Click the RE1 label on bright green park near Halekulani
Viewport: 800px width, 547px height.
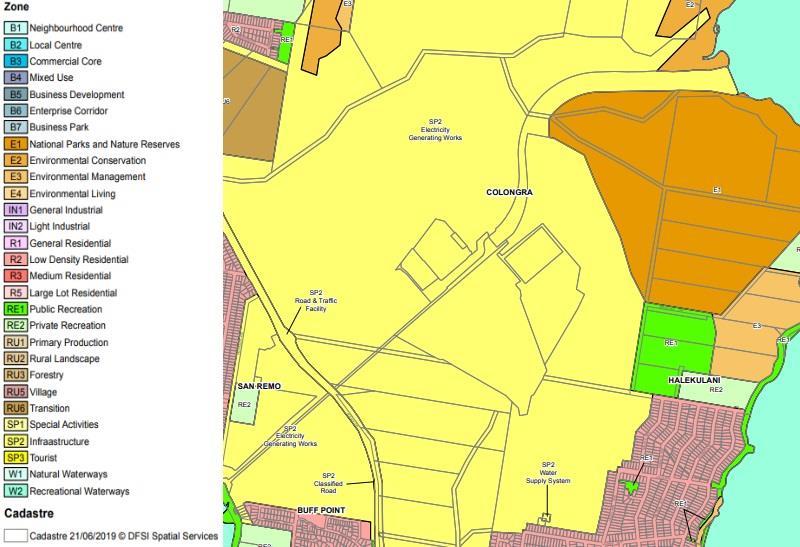pyautogui.click(x=671, y=343)
